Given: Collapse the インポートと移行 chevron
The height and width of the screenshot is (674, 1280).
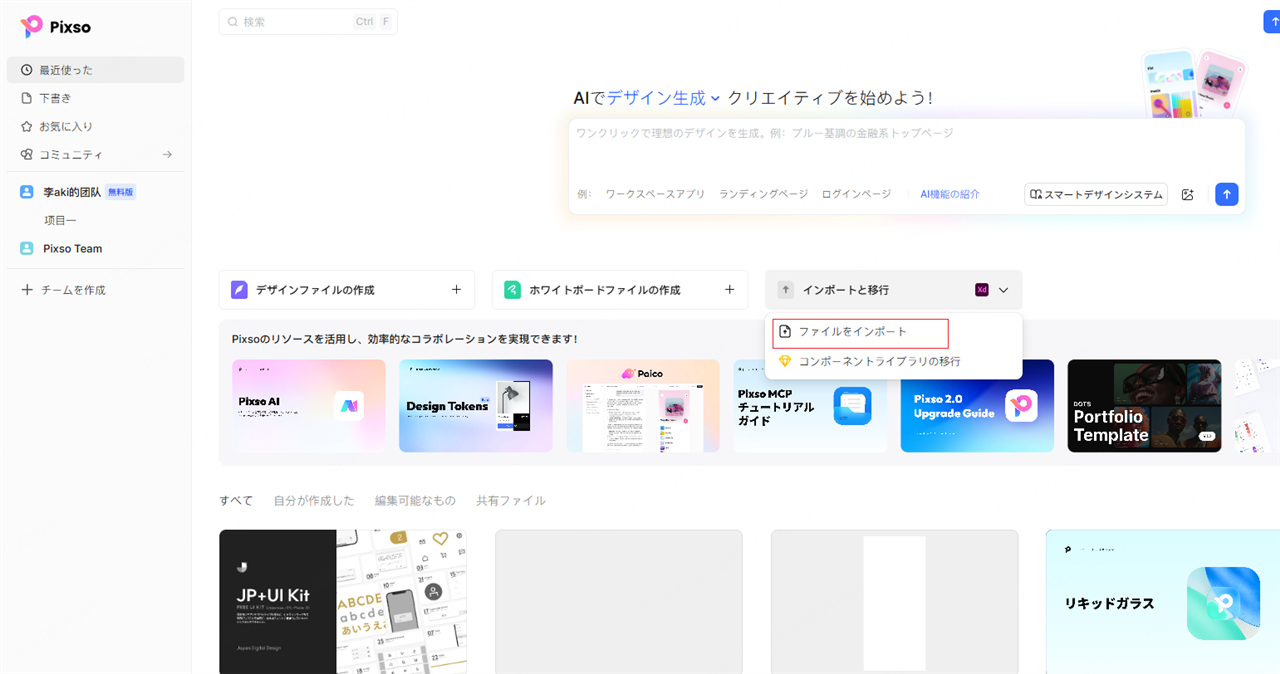Looking at the screenshot, I should point(1003,290).
